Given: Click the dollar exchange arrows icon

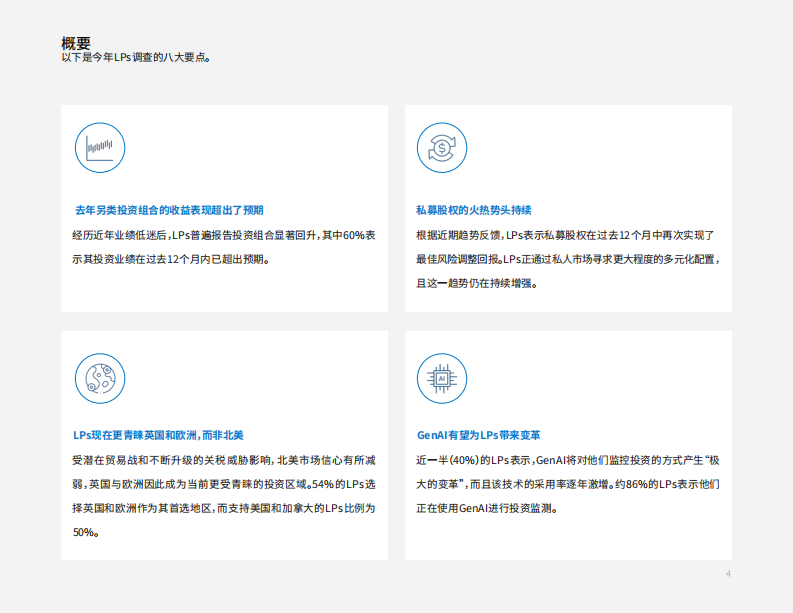Looking at the screenshot, I should (441, 148).
